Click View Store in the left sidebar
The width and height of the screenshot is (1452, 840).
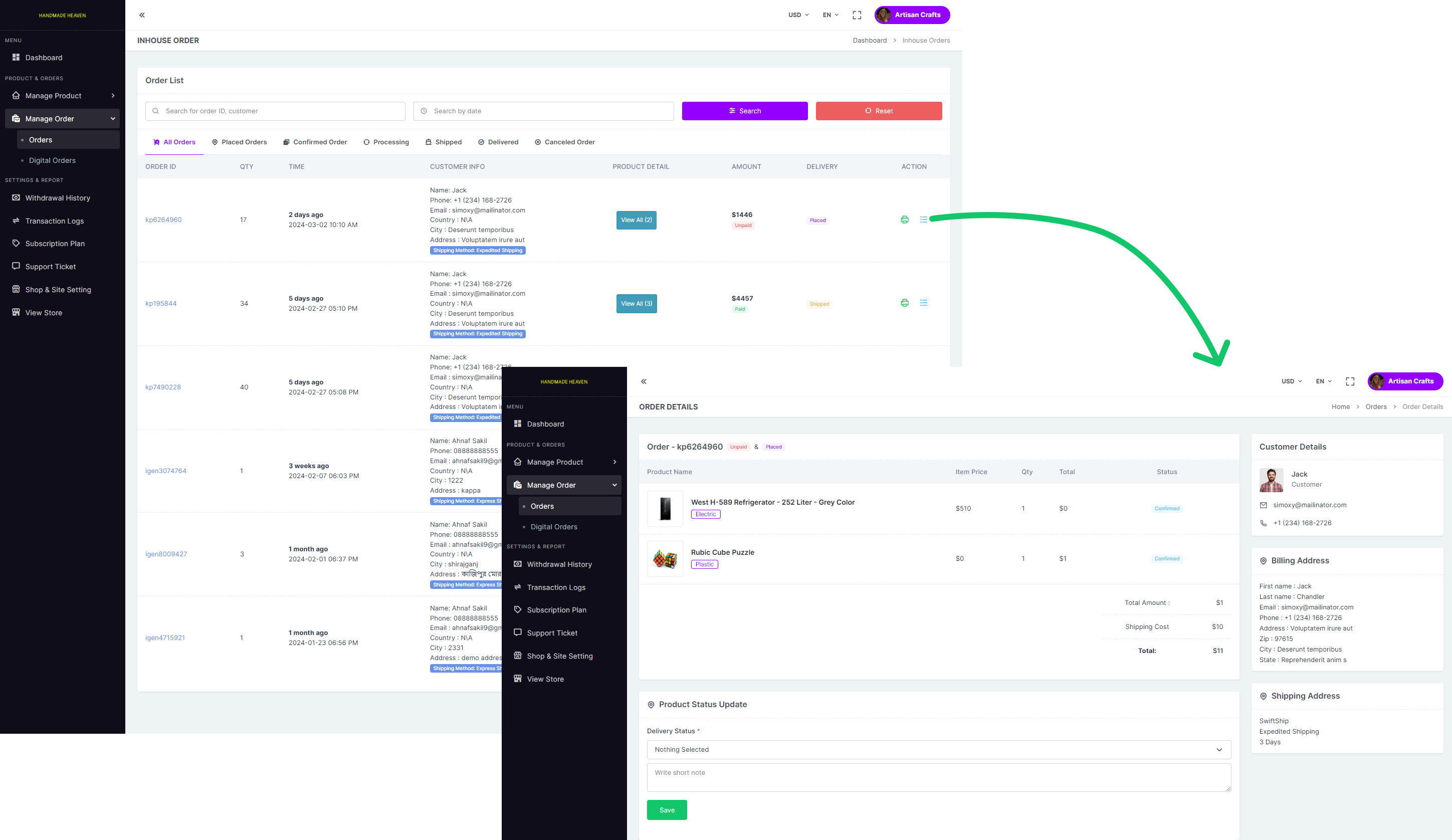click(x=43, y=313)
